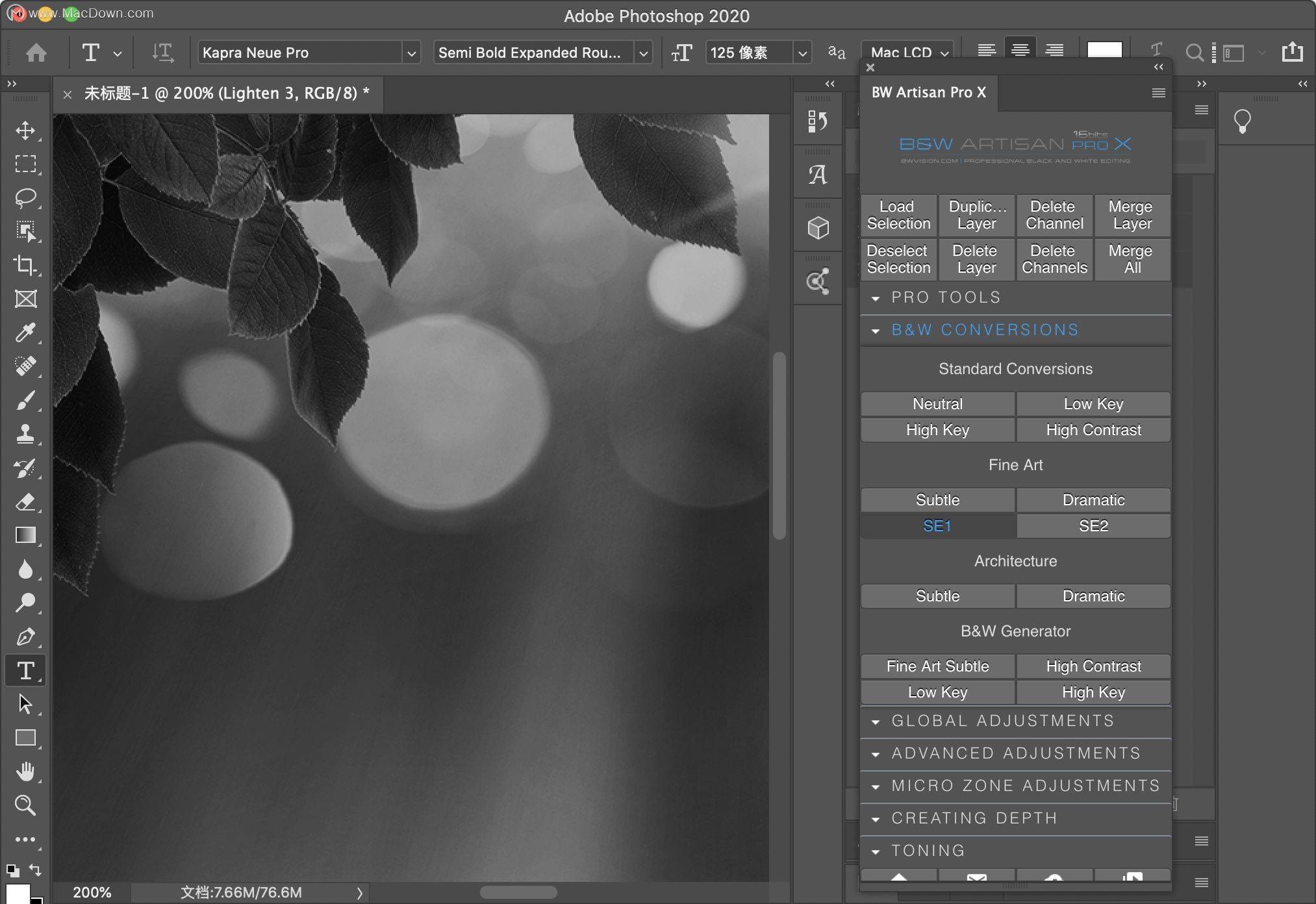Viewport: 1316px width, 904px height.
Task: Select the Clone Stamp tool
Action: tap(25, 434)
